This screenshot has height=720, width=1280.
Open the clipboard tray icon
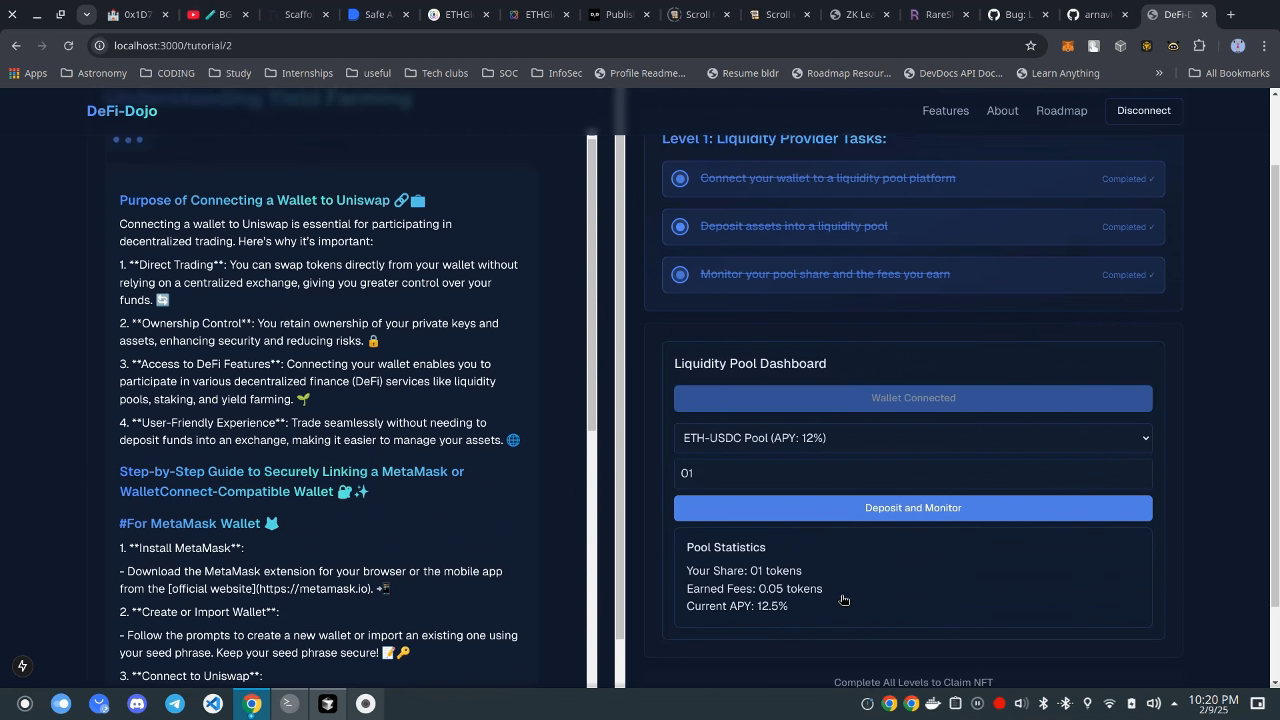pos(955,704)
